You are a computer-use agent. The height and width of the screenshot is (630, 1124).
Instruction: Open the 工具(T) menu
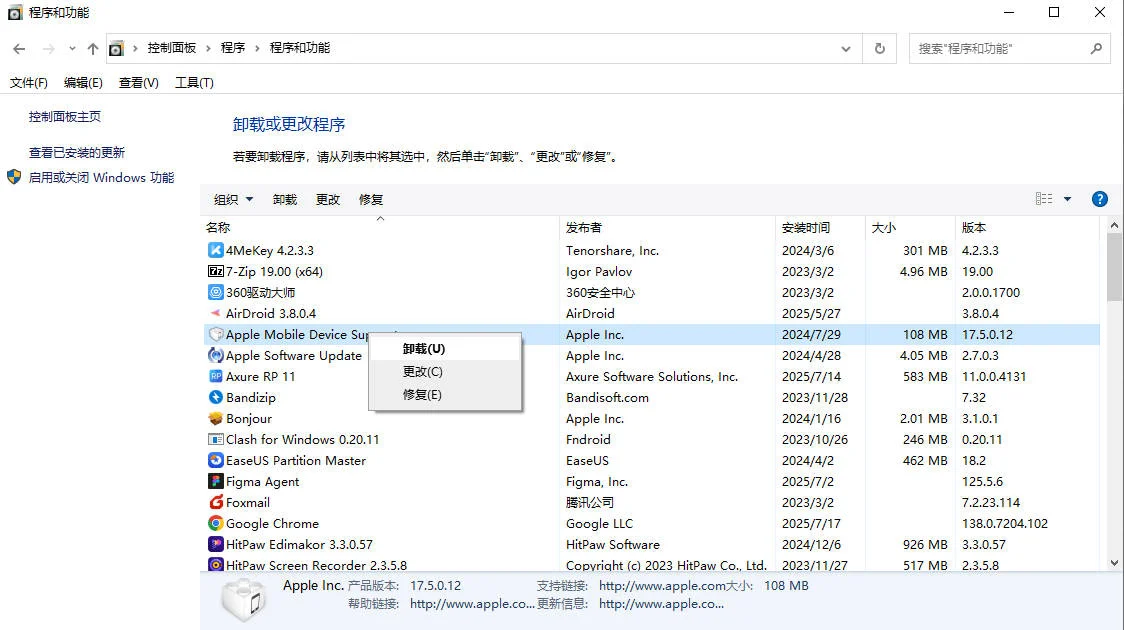194,82
